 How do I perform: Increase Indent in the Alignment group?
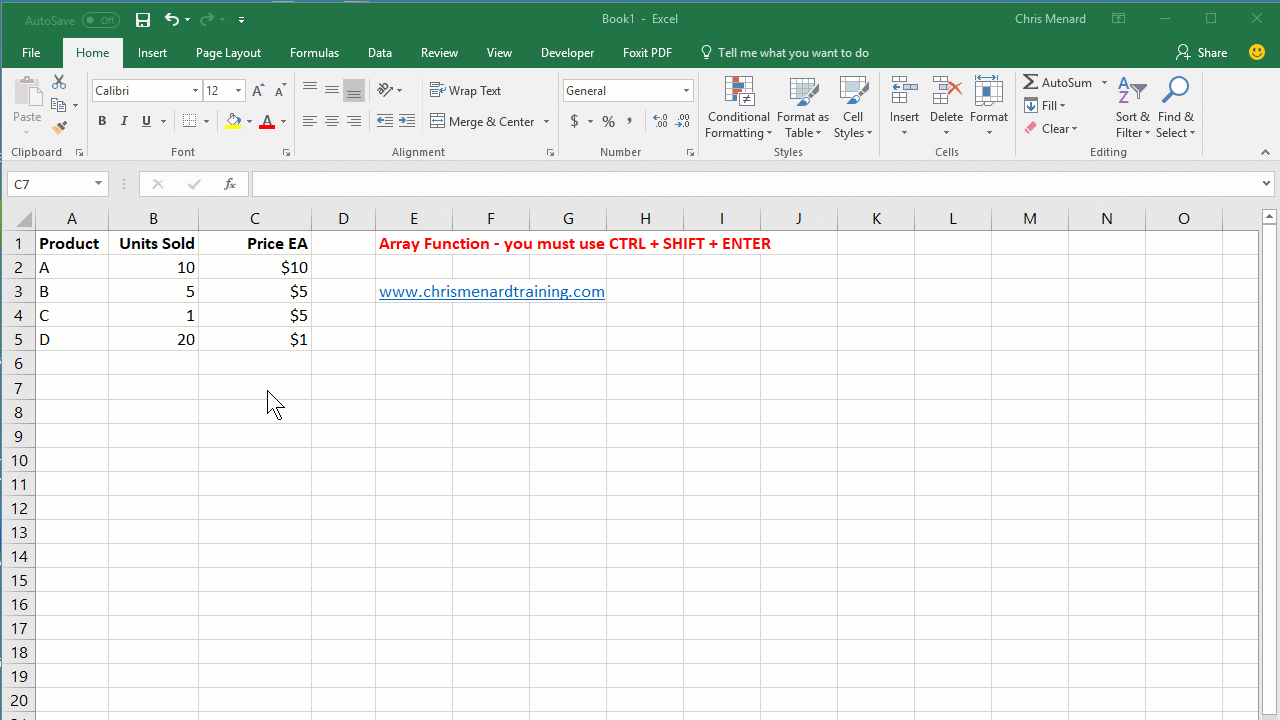click(x=407, y=122)
